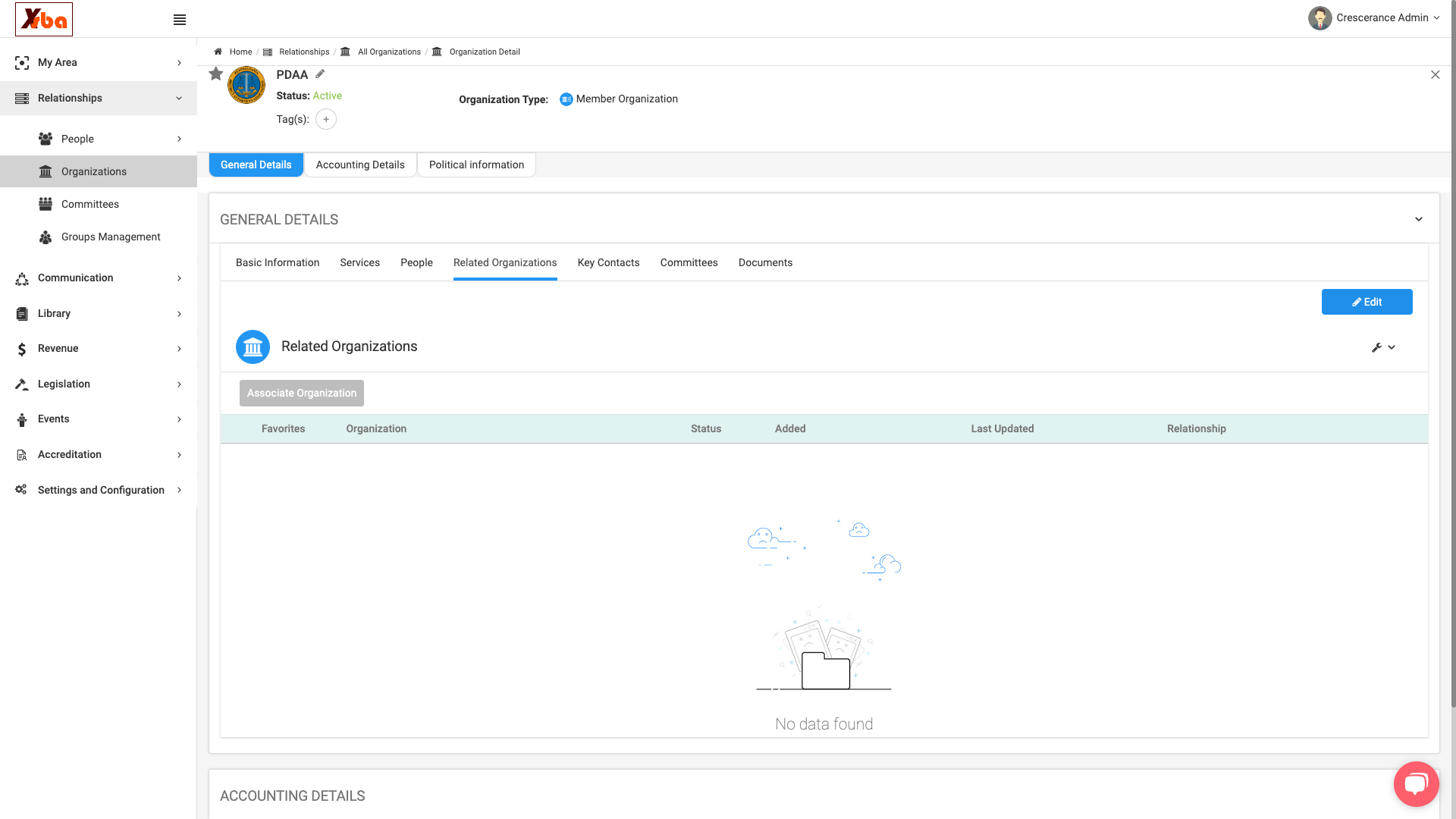
Task: Open the Key Contacts sub-tab
Action: (x=608, y=262)
